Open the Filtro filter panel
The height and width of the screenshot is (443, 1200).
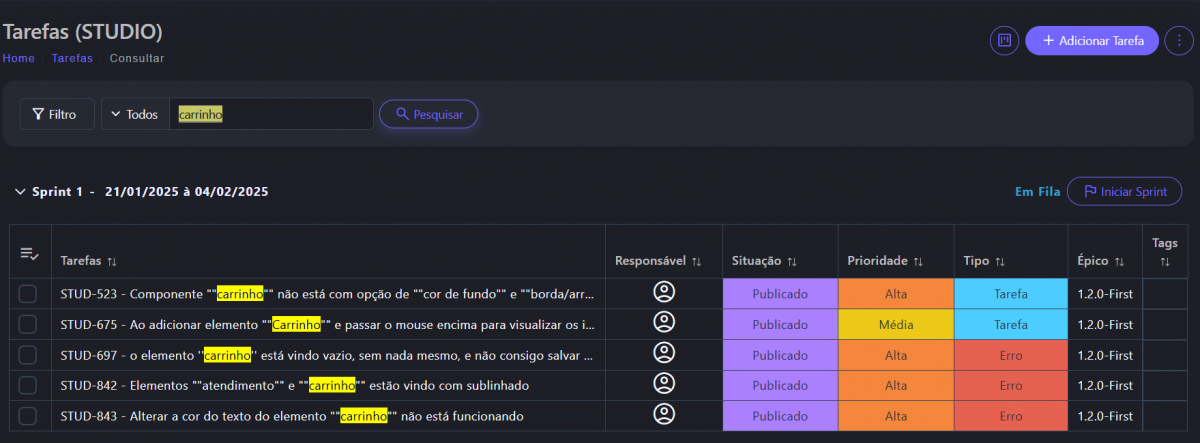click(x=57, y=115)
